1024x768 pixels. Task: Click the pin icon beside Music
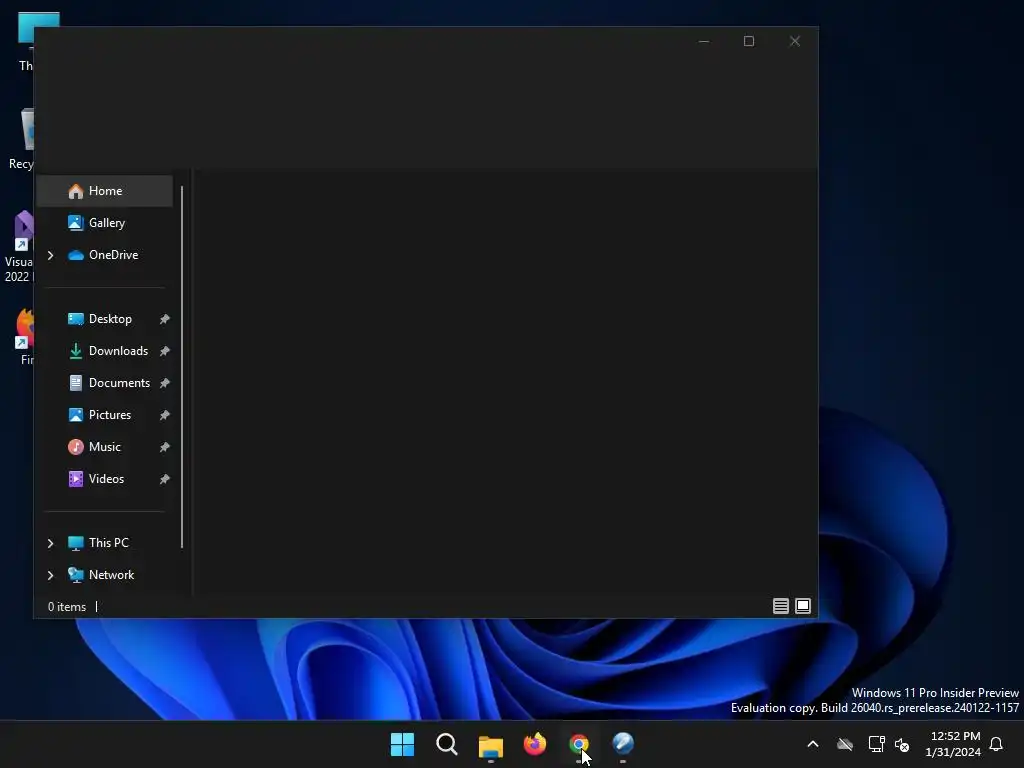(165, 447)
